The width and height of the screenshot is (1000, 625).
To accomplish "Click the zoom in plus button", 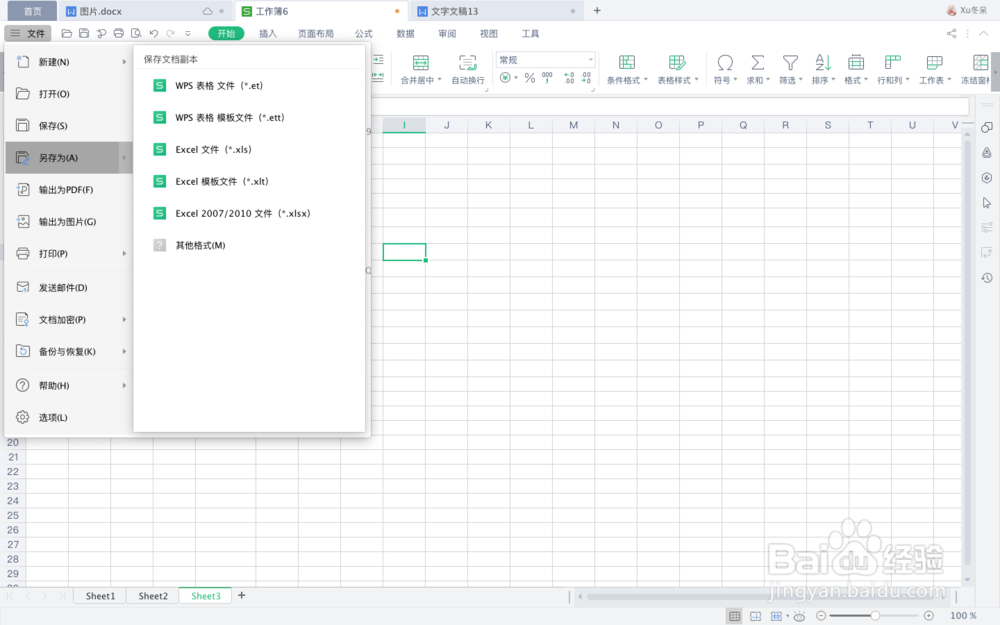I will 929,615.
